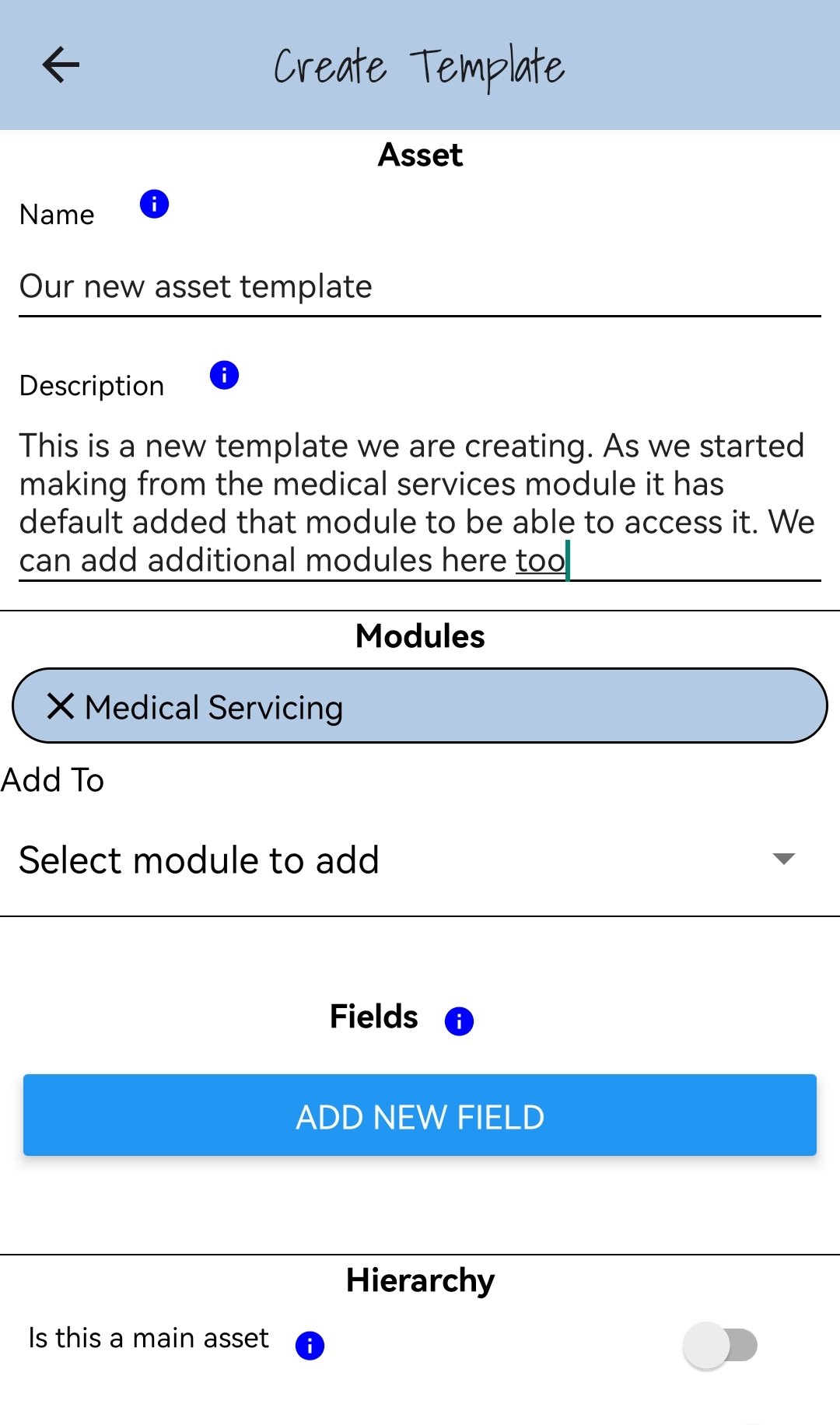Click into the Description text area
This screenshot has width=840, height=1425.
click(x=420, y=502)
